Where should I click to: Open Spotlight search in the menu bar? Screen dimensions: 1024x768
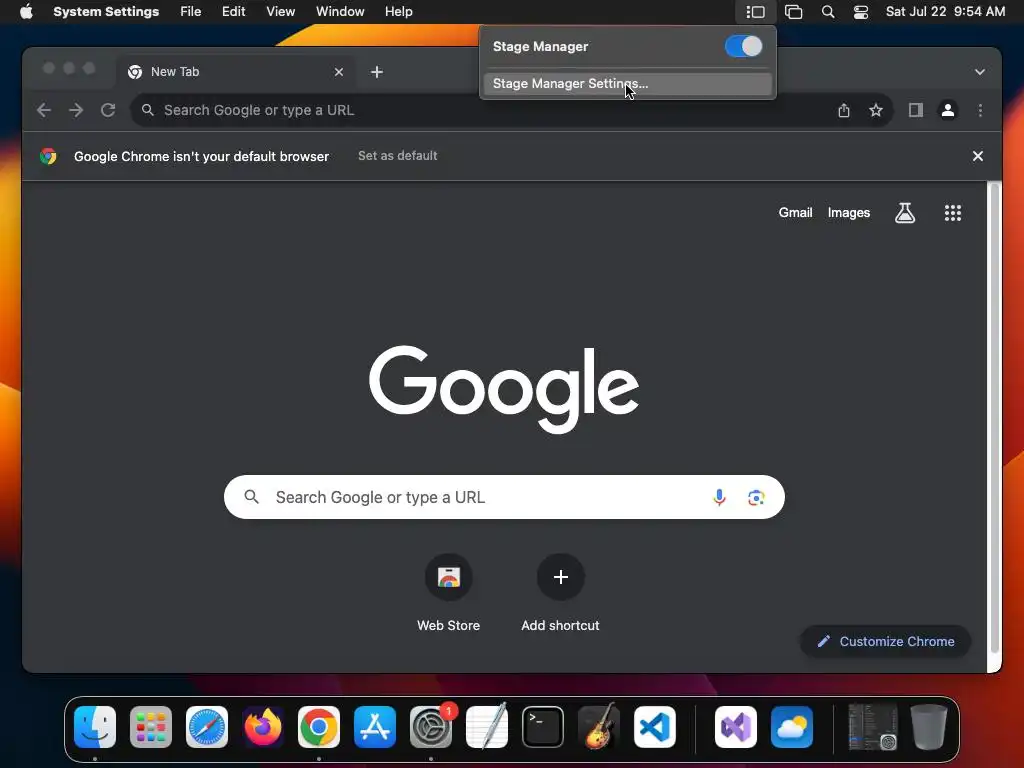[x=828, y=12]
